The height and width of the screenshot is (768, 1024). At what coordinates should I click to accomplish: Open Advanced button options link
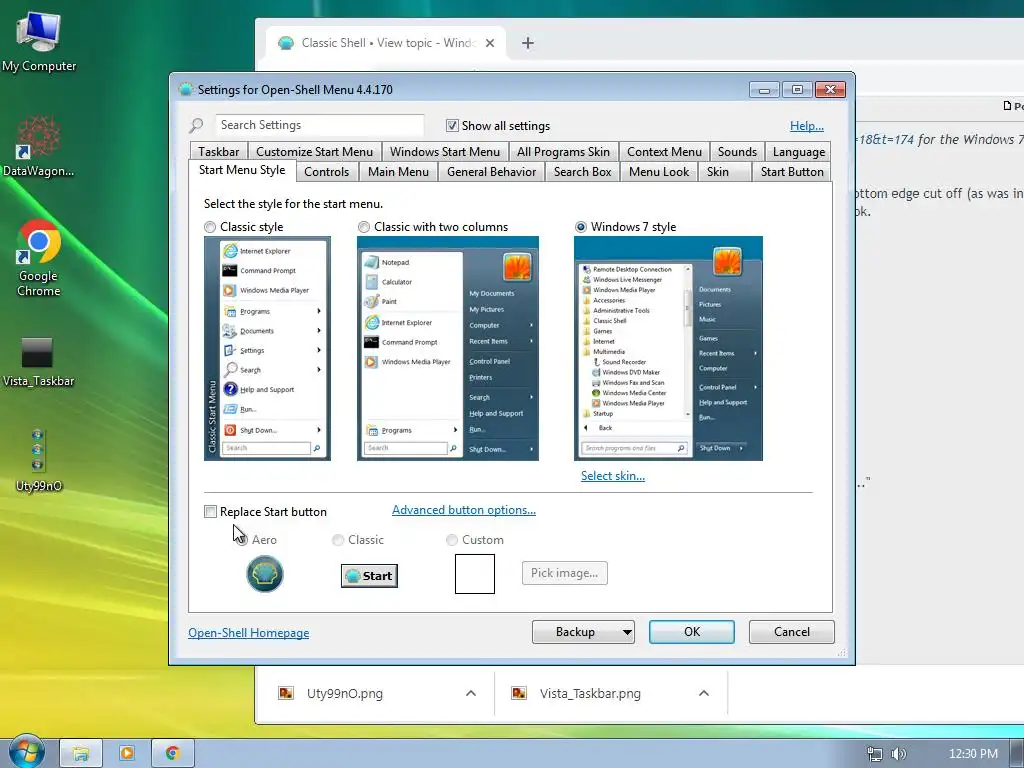coord(464,510)
